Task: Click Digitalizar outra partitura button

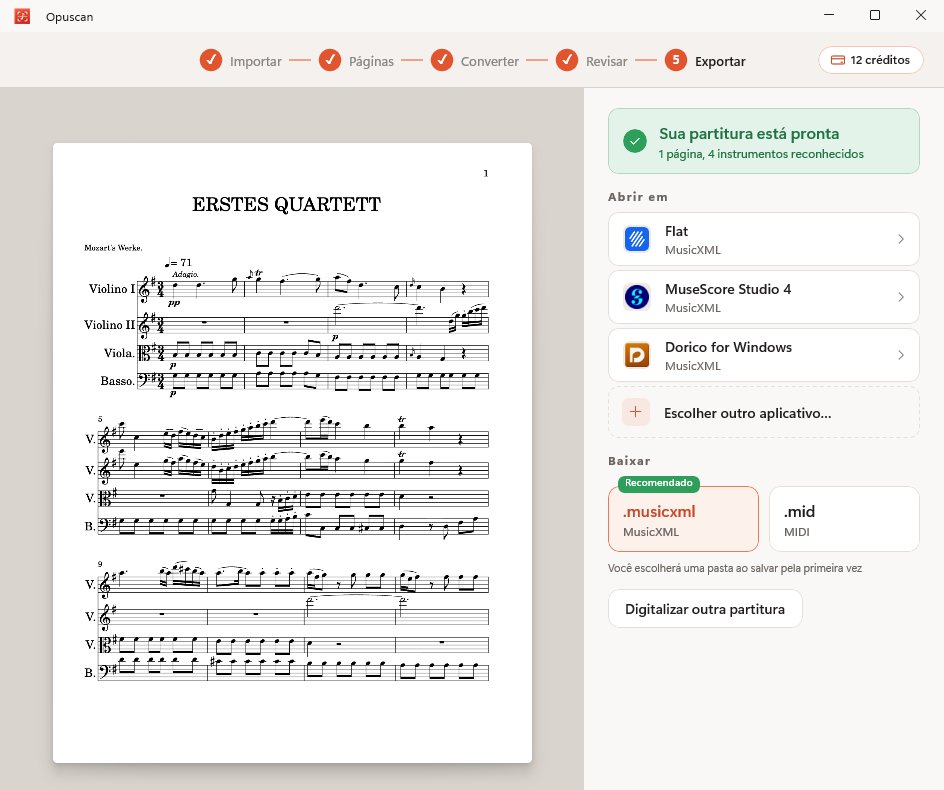Action: click(705, 609)
